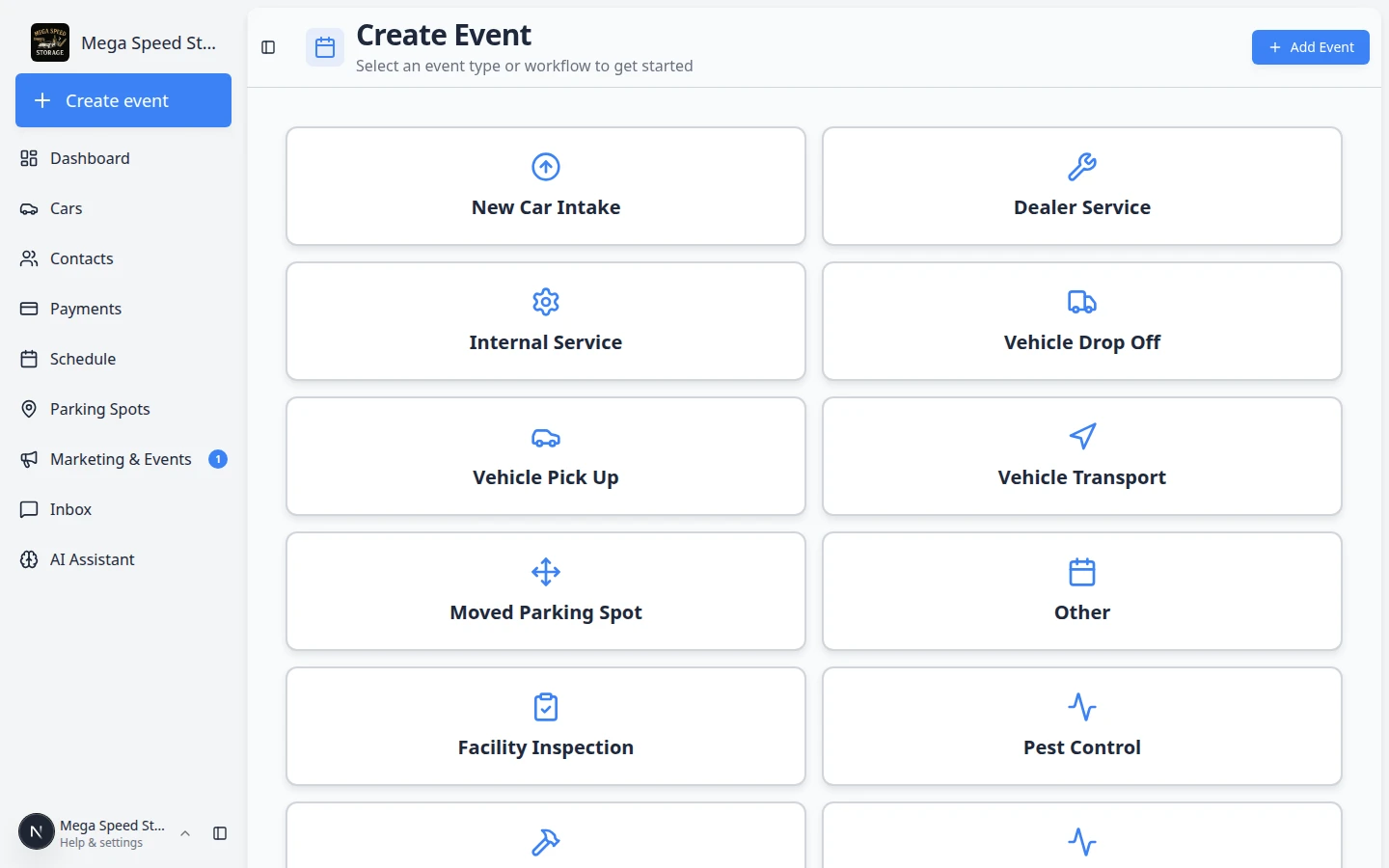This screenshot has height=868, width=1389.
Task: Click the Create Event page heading
Action: coord(444,35)
